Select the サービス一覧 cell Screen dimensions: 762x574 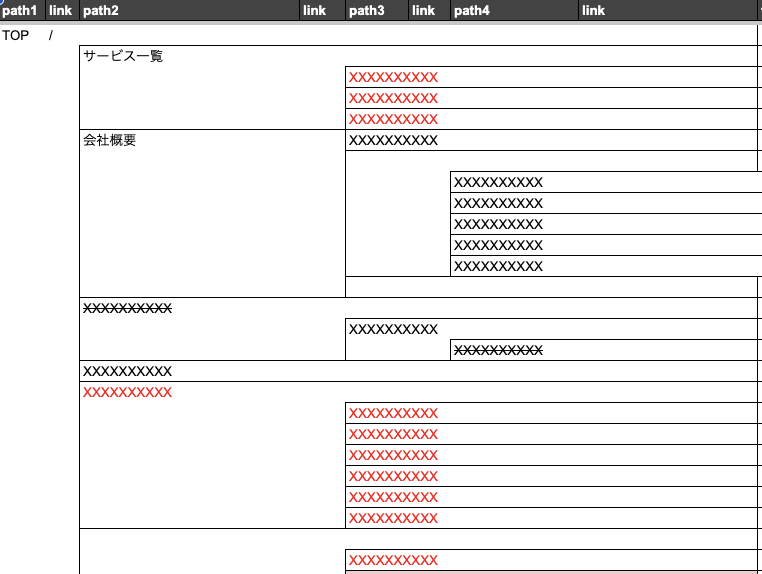(x=123, y=56)
